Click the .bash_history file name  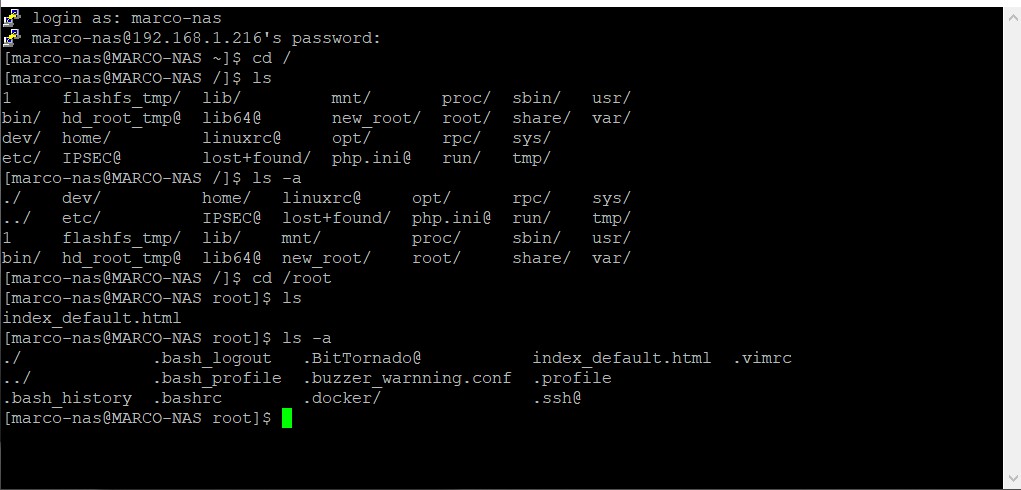[67, 398]
